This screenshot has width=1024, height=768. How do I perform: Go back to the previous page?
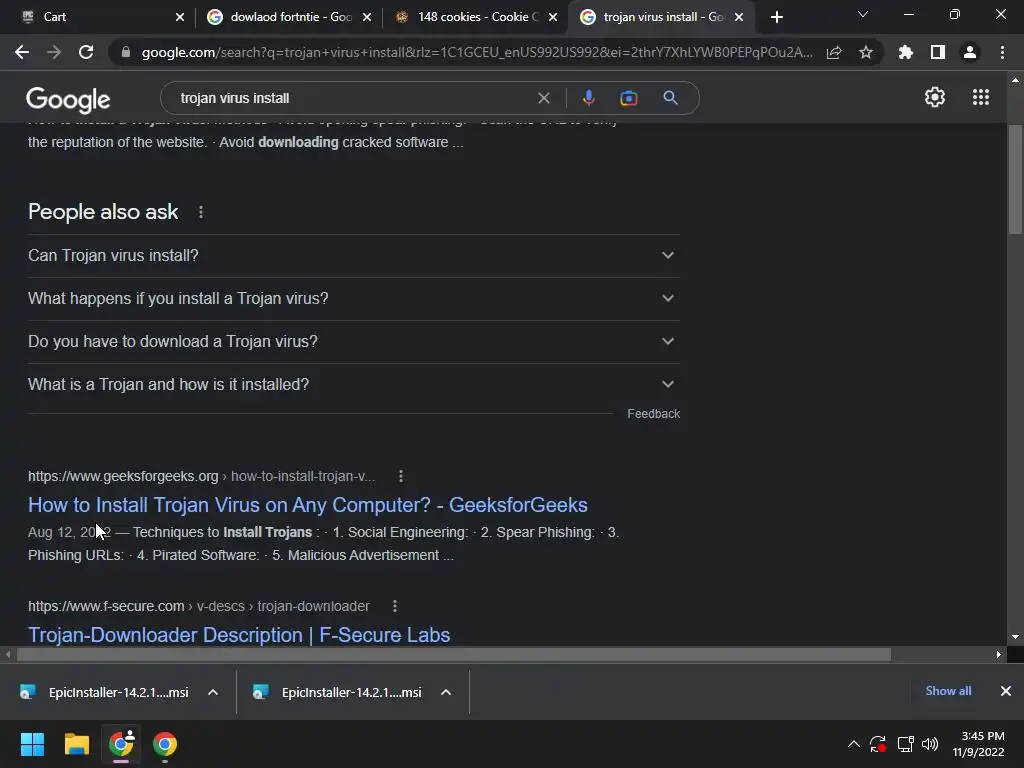point(22,52)
